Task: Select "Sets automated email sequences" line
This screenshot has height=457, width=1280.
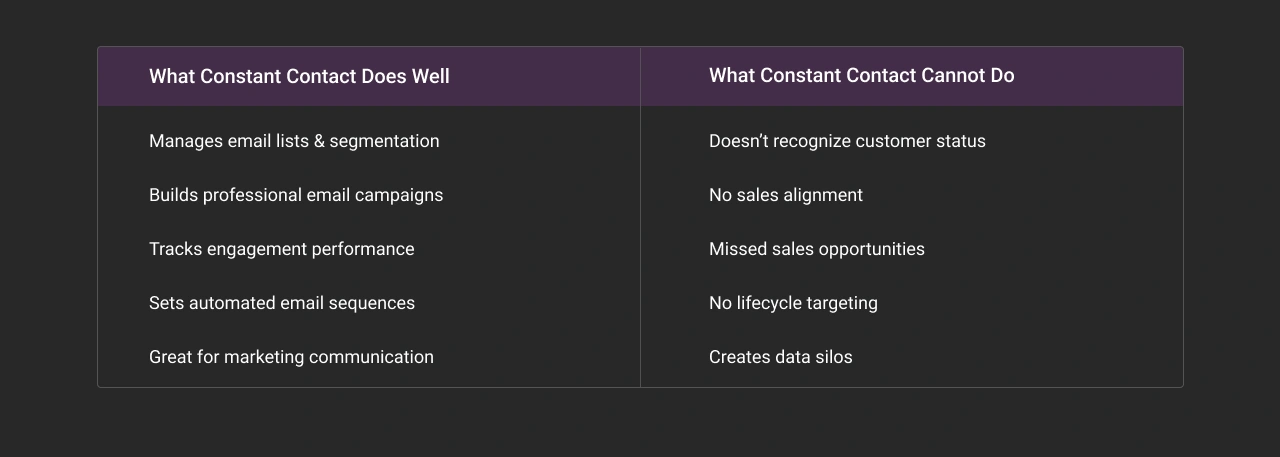Action: [282, 303]
